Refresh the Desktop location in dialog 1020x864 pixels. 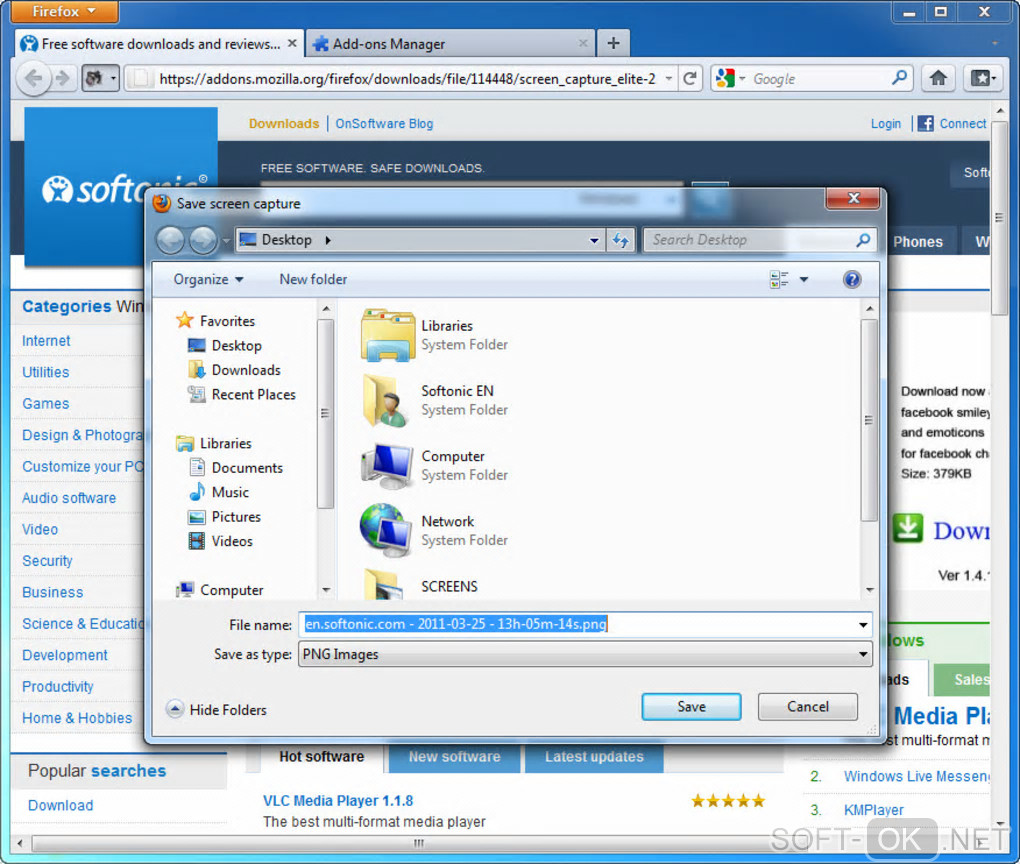tap(621, 240)
